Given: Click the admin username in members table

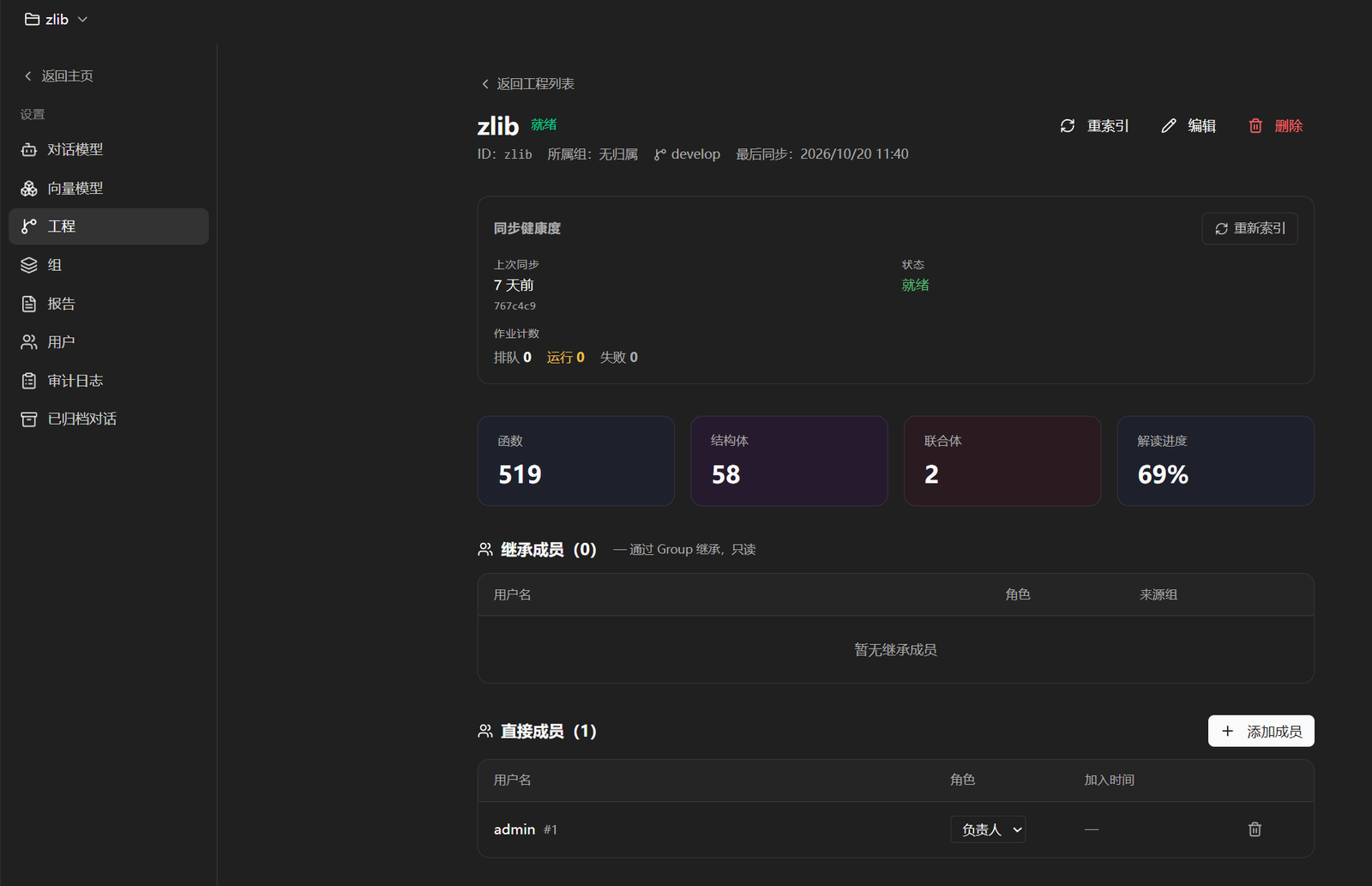Looking at the screenshot, I should click(x=514, y=829).
